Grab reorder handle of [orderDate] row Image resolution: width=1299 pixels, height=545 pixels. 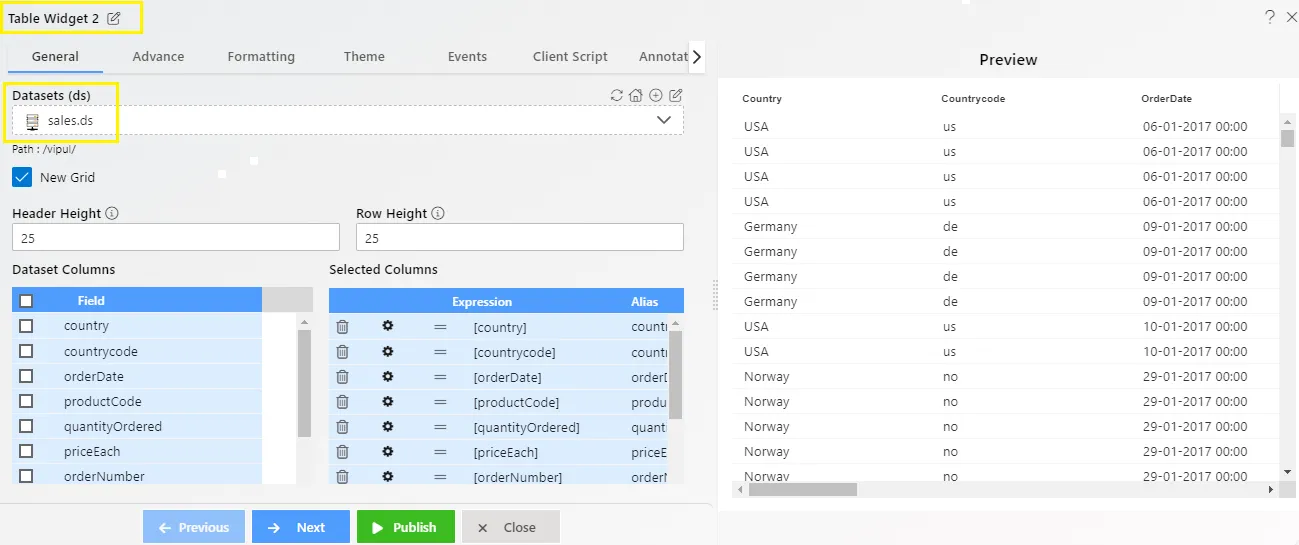tap(440, 377)
